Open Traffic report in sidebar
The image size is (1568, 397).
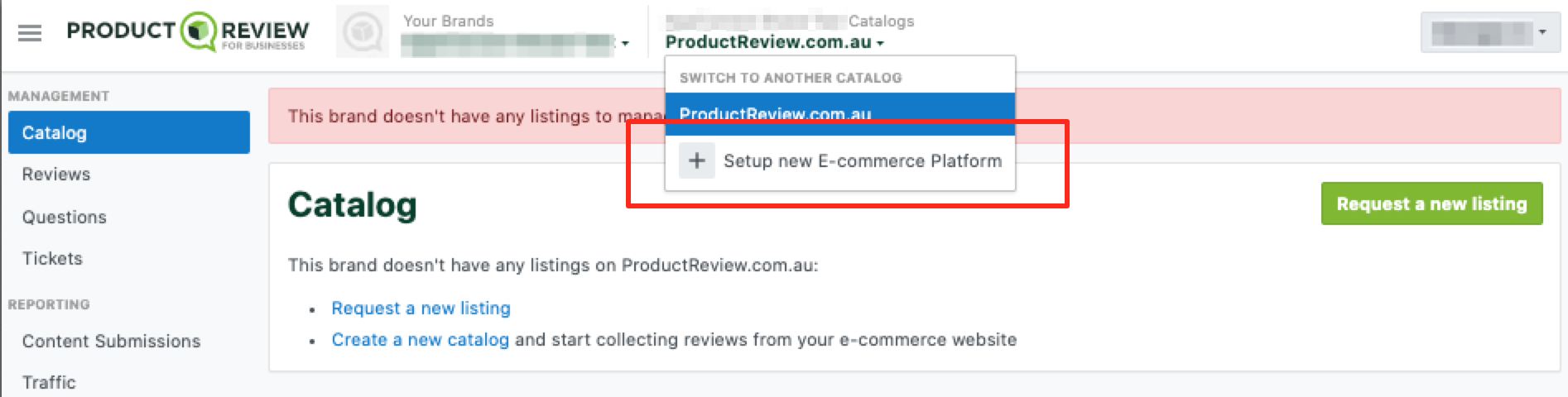[x=49, y=382]
